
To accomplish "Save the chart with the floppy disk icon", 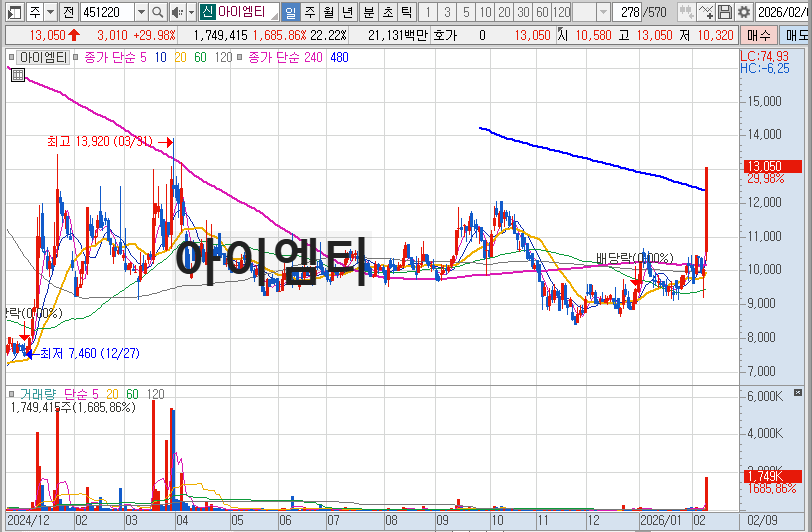I will [x=724, y=11].
